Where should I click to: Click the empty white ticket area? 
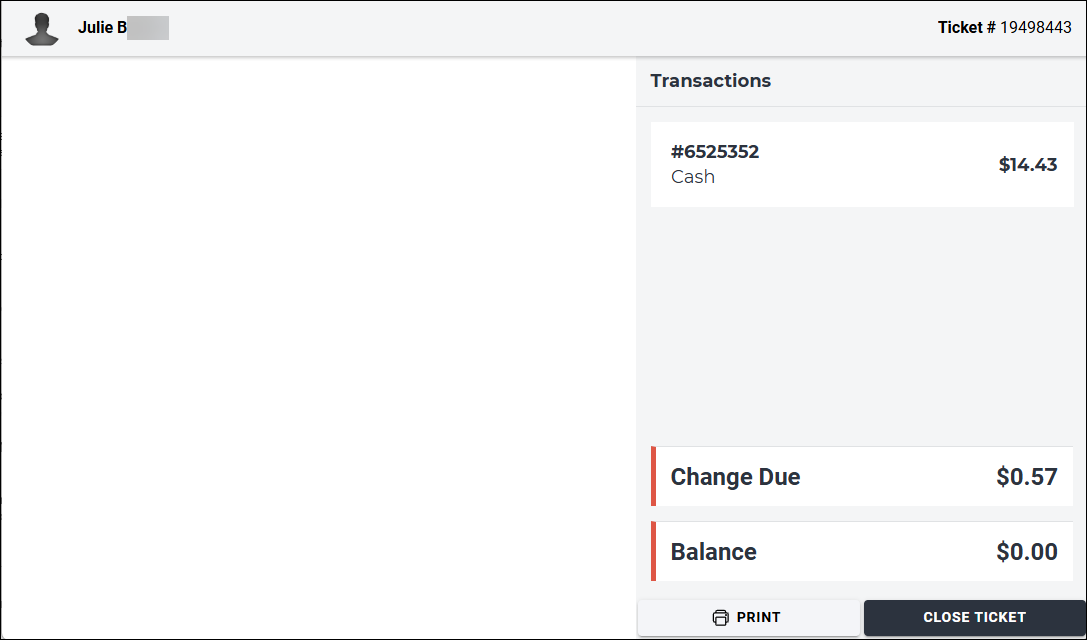tap(318, 347)
